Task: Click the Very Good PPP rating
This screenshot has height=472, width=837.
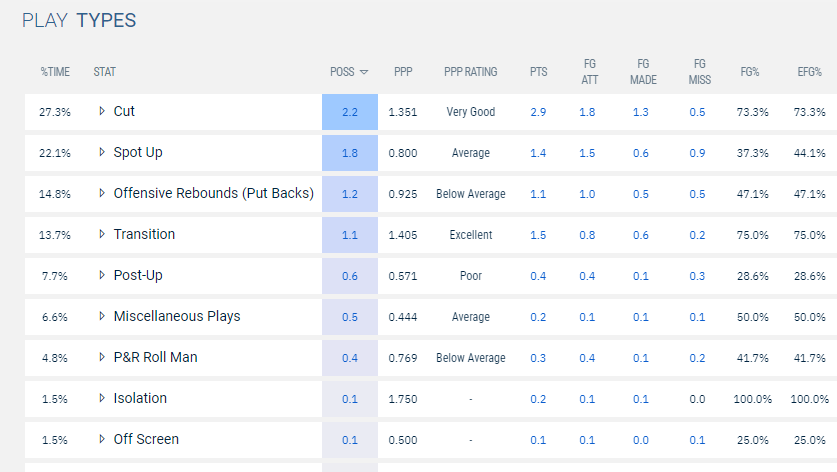Action: (x=471, y=112)
